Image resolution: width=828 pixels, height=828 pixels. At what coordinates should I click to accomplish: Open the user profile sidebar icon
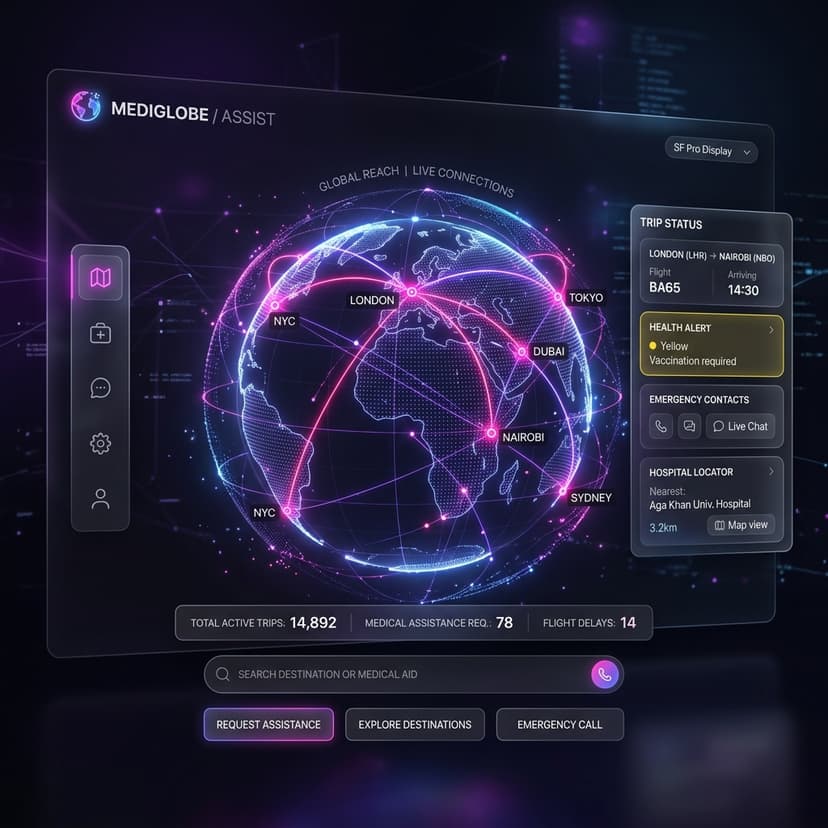(x=100, y=499)
